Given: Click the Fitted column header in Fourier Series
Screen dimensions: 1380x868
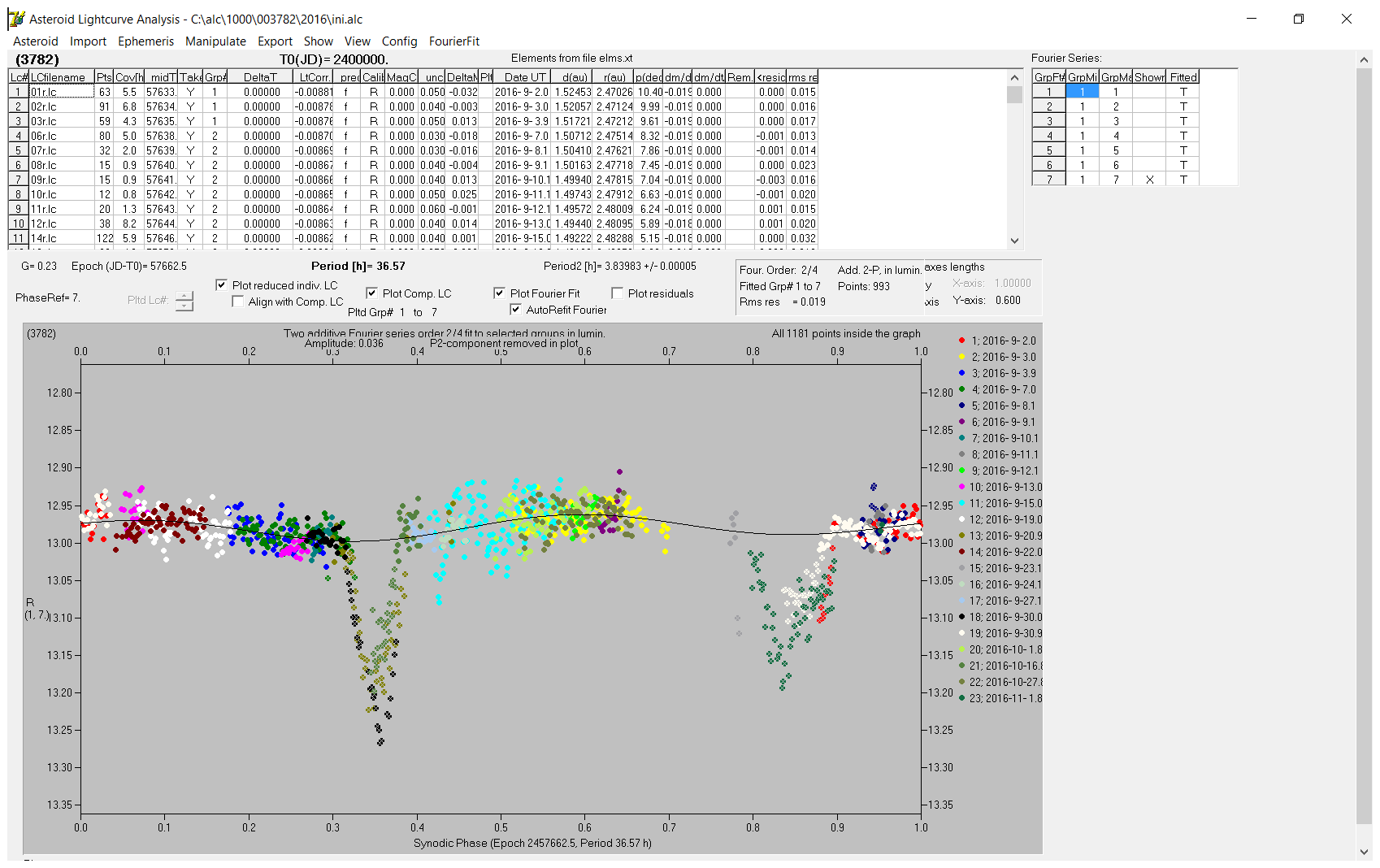Looking at the screenshot, I should point(1183,77).
